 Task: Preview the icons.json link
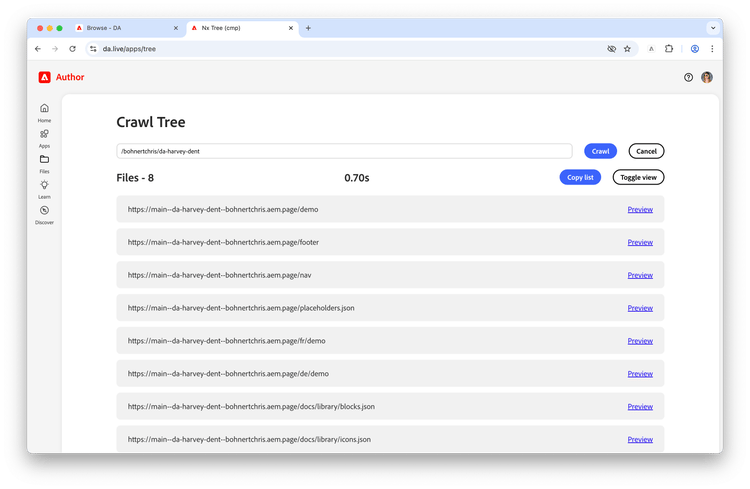pos(640,439)
